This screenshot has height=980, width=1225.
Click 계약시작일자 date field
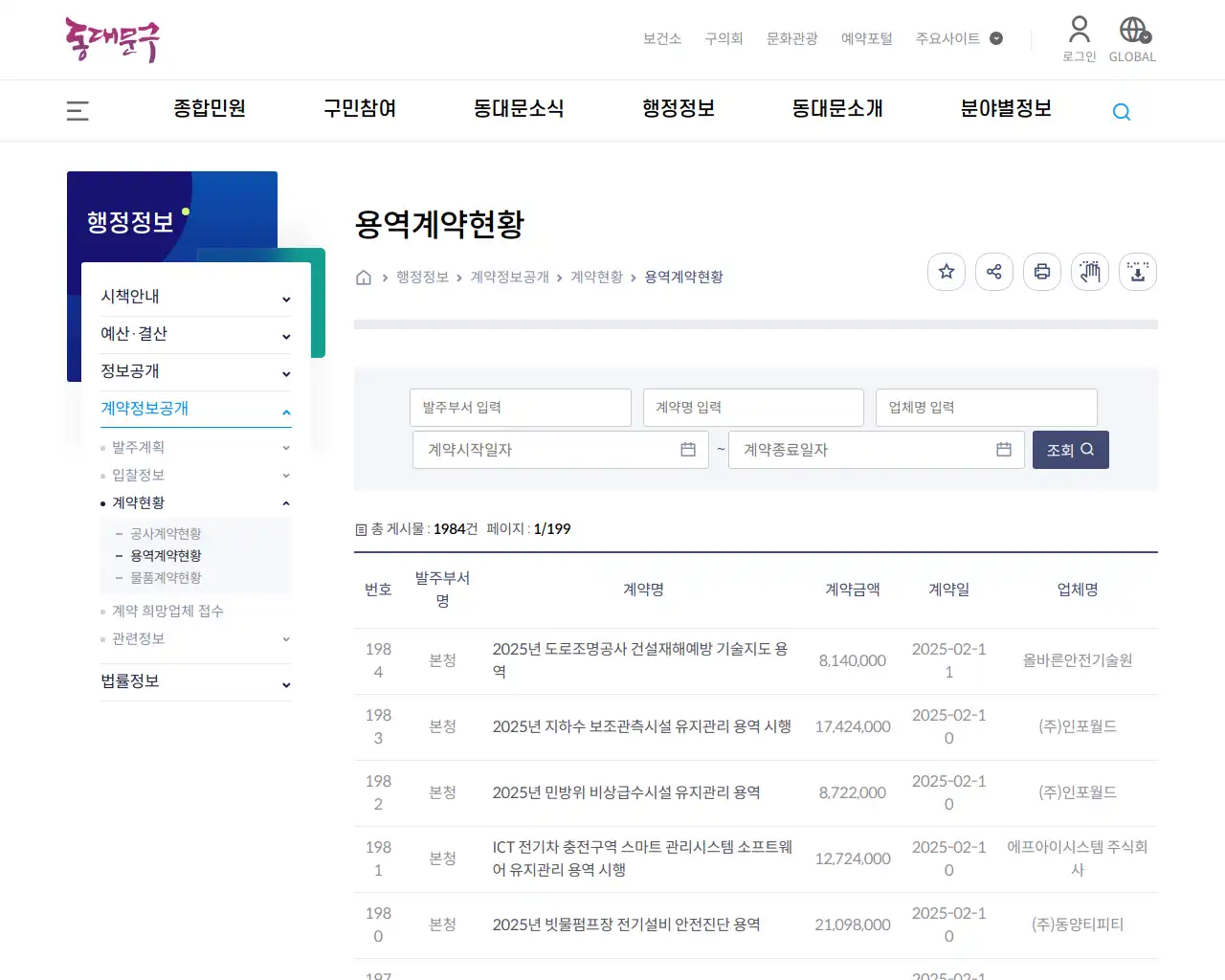tap(561, 450)
